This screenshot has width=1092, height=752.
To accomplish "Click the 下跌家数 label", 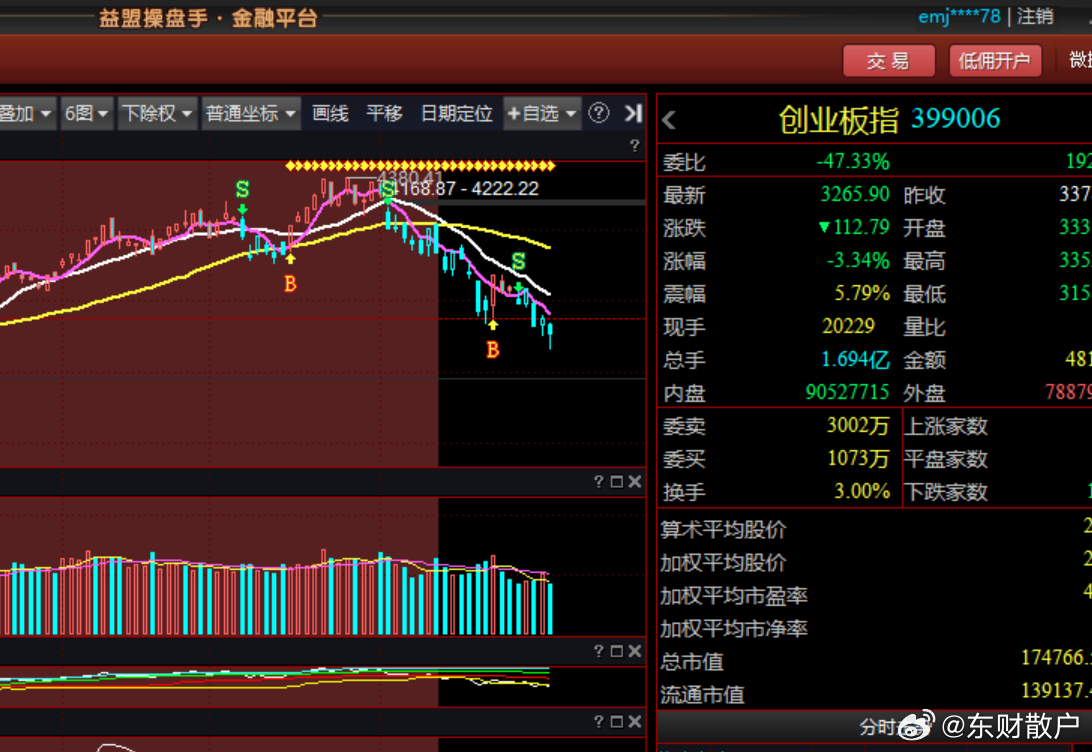I will click(x=945, y=492).
